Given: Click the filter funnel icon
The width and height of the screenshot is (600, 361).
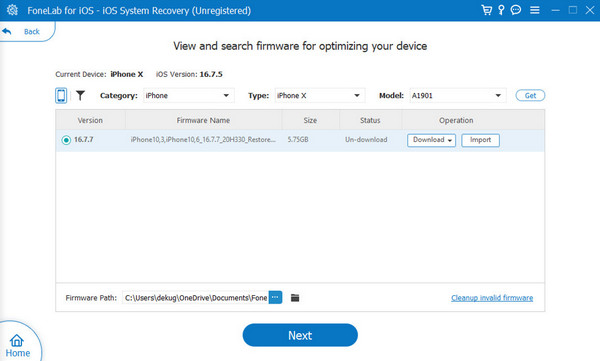Looking at the screenshot, I should point(80,95).
